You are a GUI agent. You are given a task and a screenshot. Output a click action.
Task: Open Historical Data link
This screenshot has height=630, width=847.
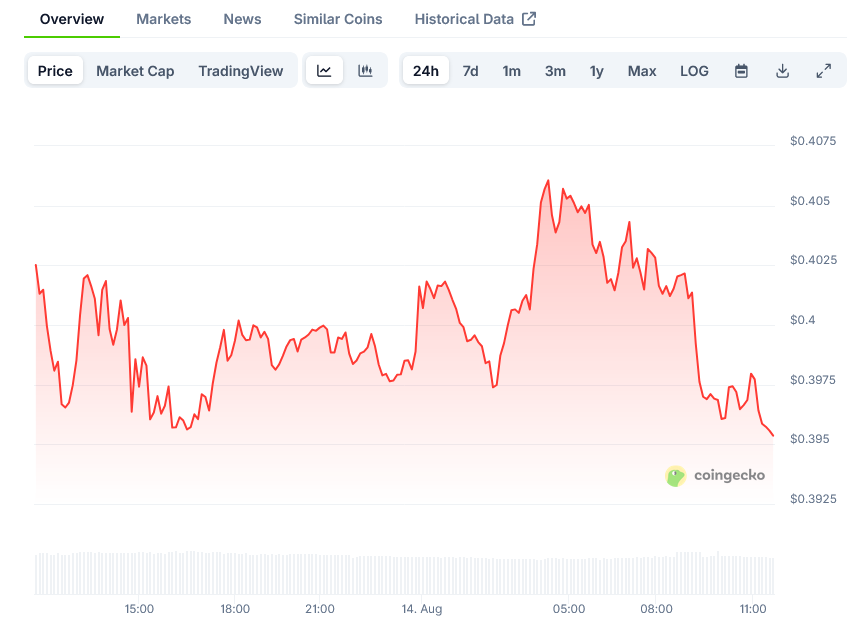464,19
